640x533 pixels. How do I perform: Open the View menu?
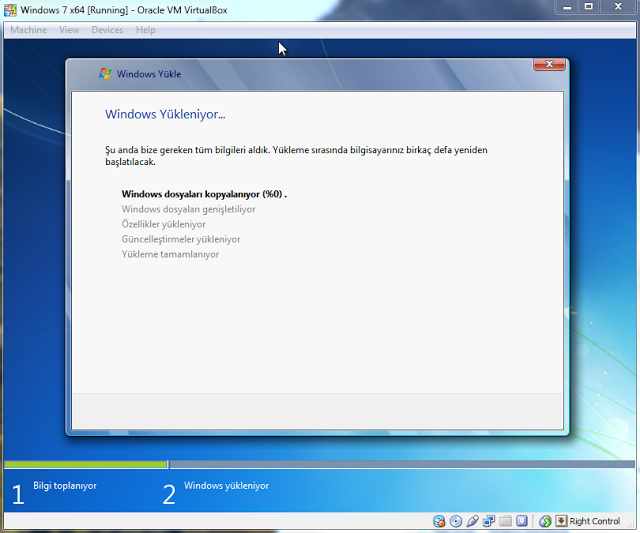[x=69, y=30]
